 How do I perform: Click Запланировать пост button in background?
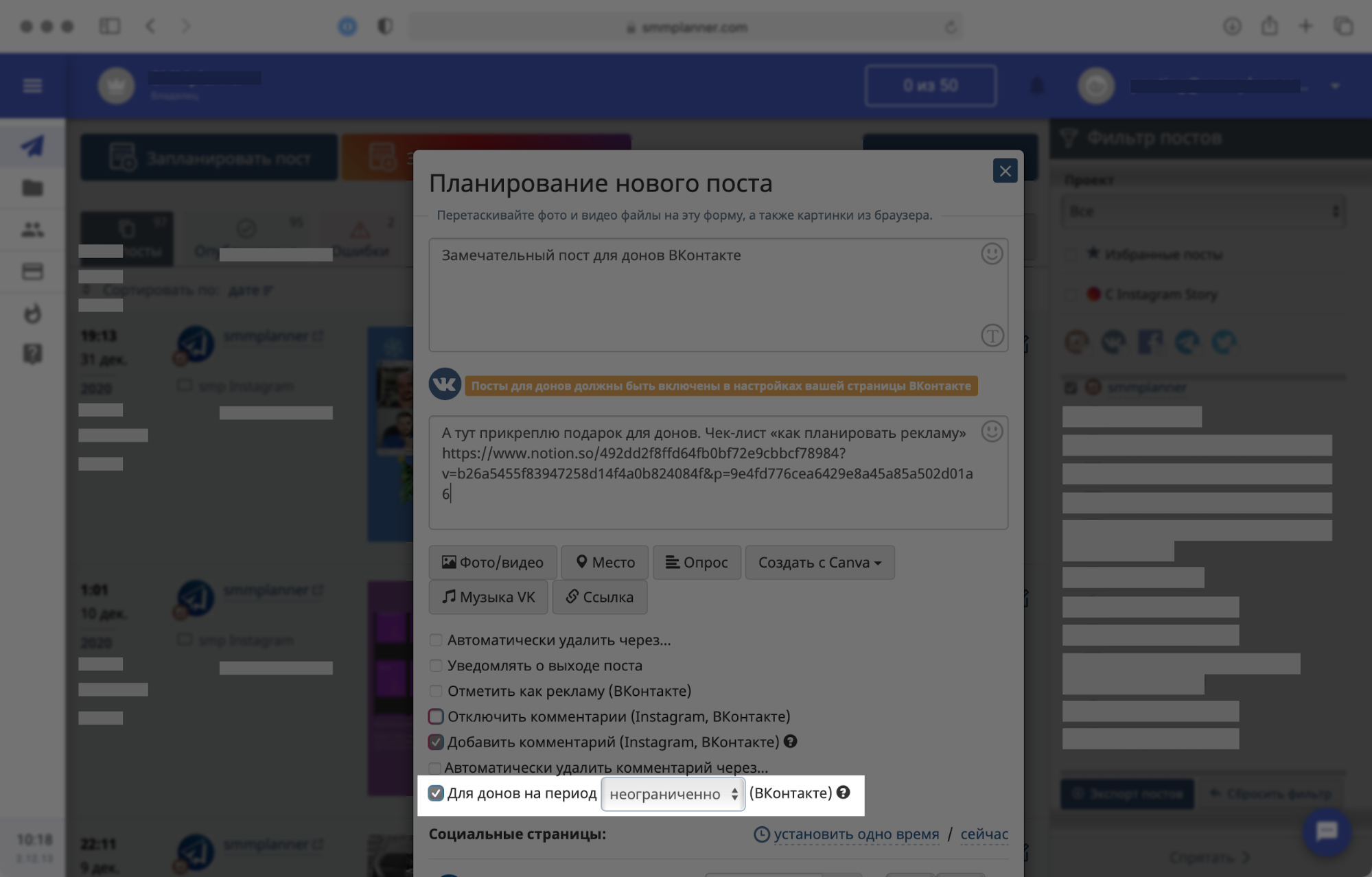[209, 158]
